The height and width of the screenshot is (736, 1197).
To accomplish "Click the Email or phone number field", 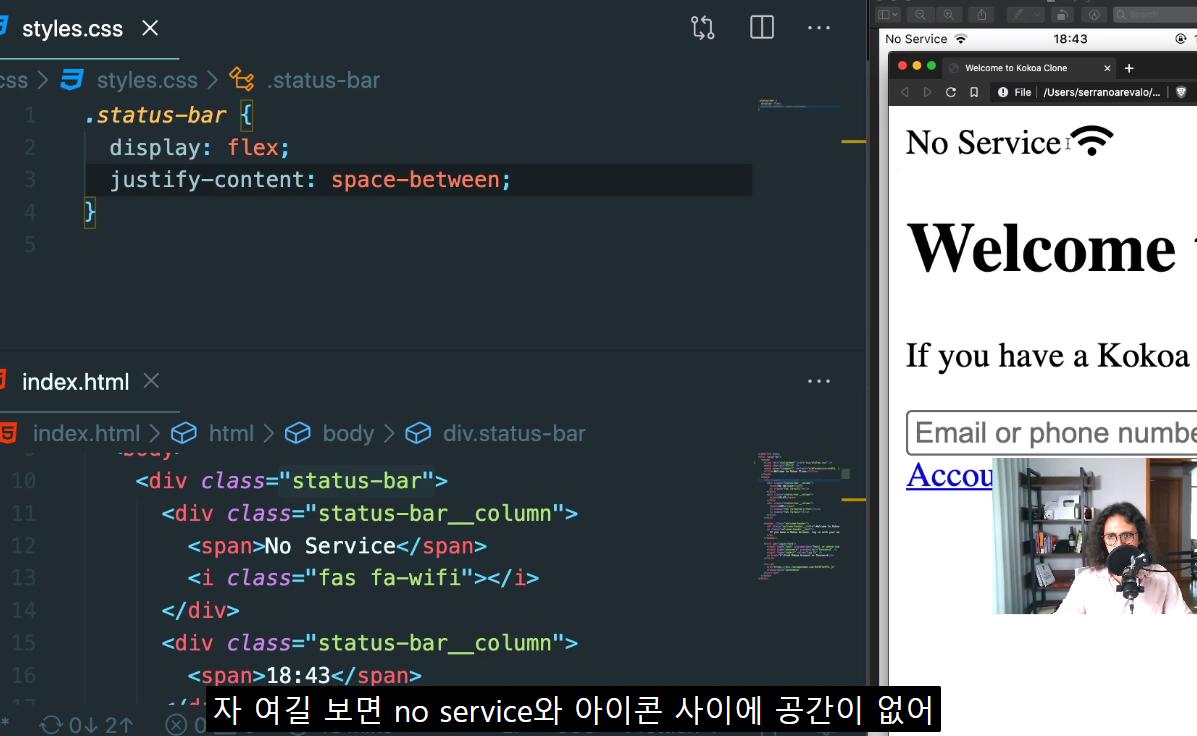I will tap(1051, 433).
